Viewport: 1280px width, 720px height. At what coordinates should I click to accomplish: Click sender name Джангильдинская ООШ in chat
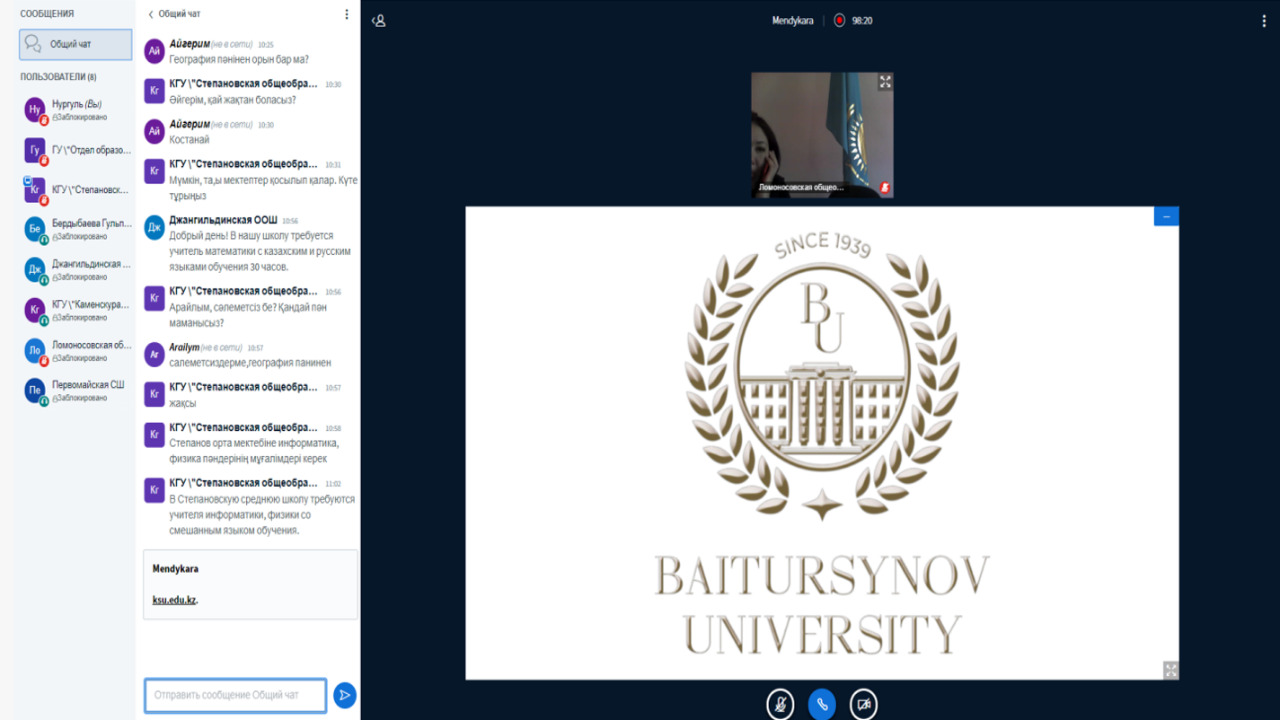(x=223, y=219)
